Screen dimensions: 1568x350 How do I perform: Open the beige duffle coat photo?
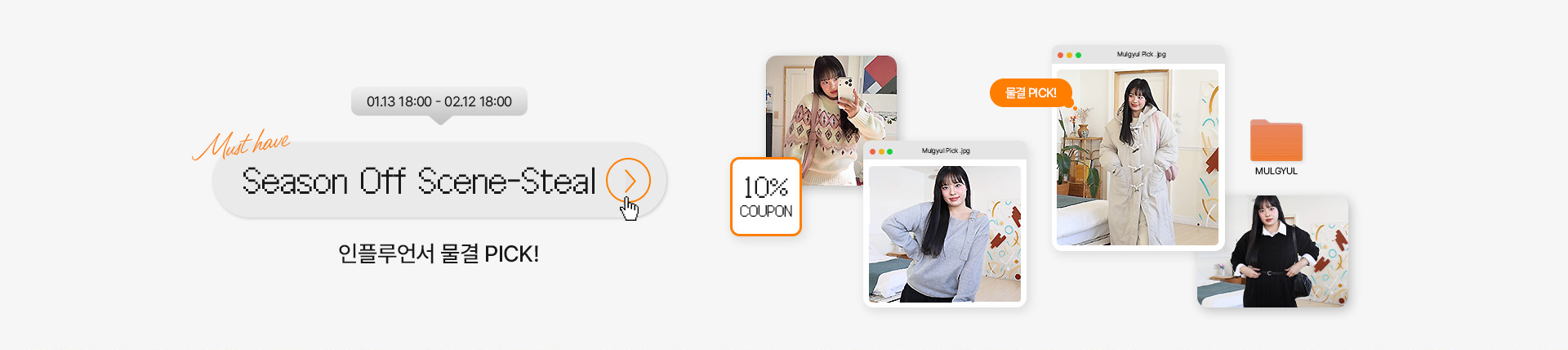tap(1138, 157)
